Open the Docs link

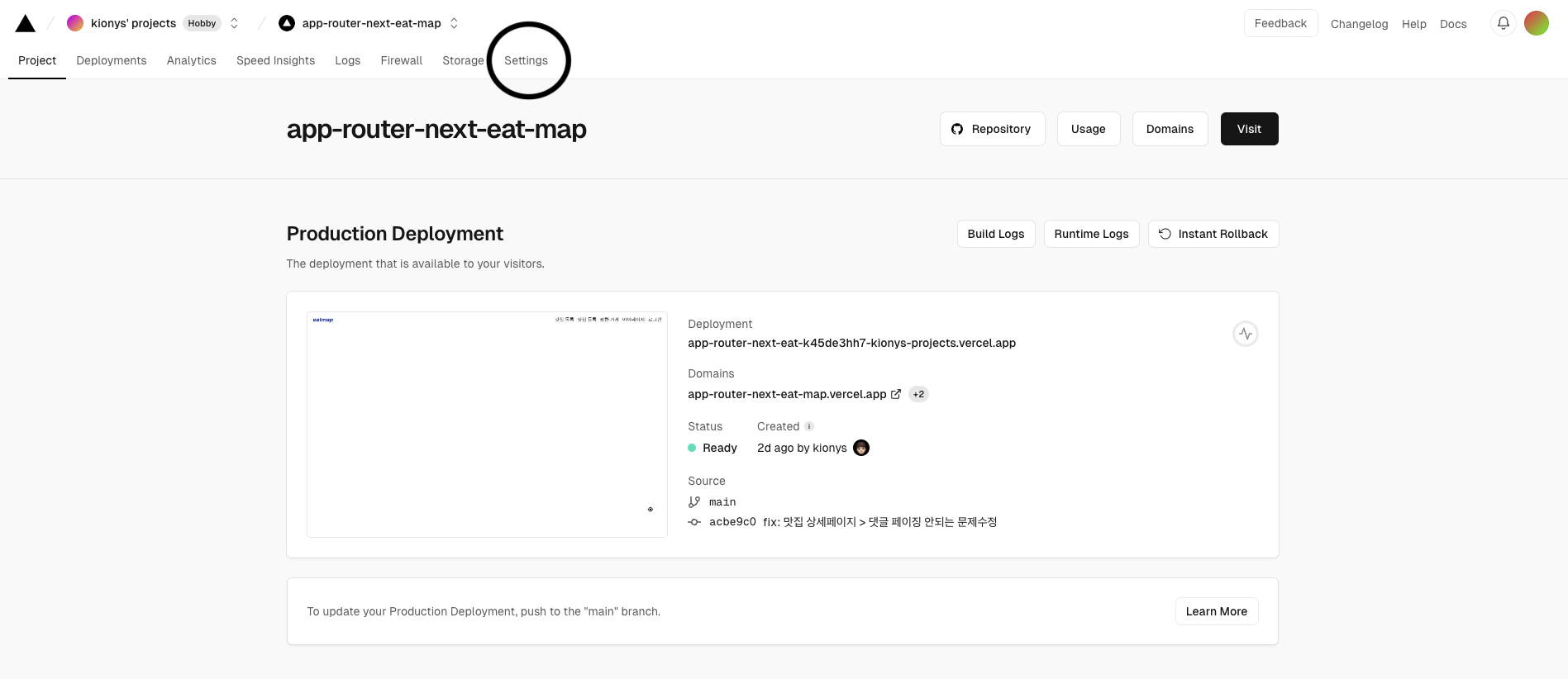(x=1453, y=24)
